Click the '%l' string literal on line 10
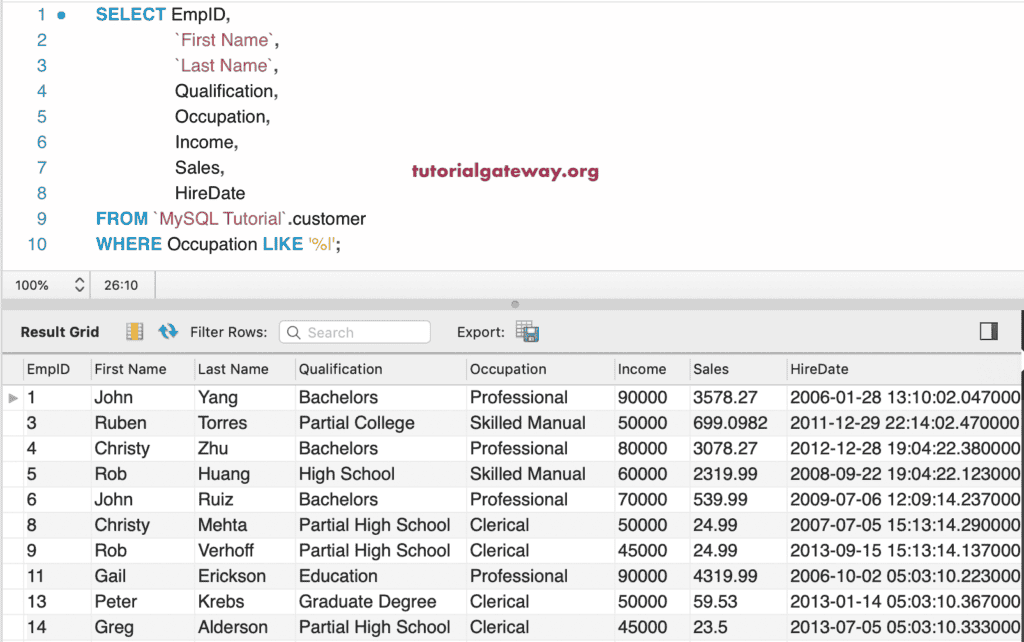 pos(322,244)
